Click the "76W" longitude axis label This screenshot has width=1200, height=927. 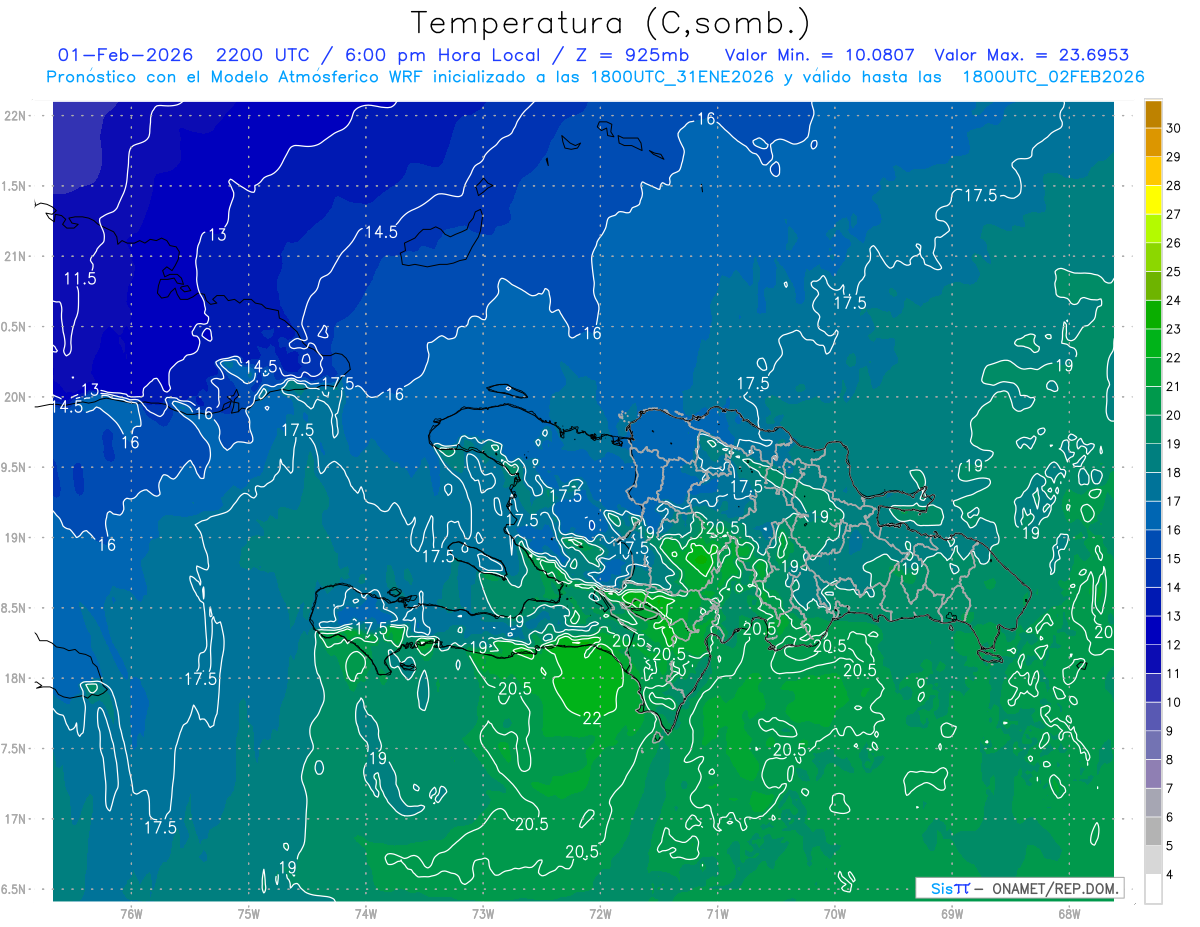pos(131,914)
